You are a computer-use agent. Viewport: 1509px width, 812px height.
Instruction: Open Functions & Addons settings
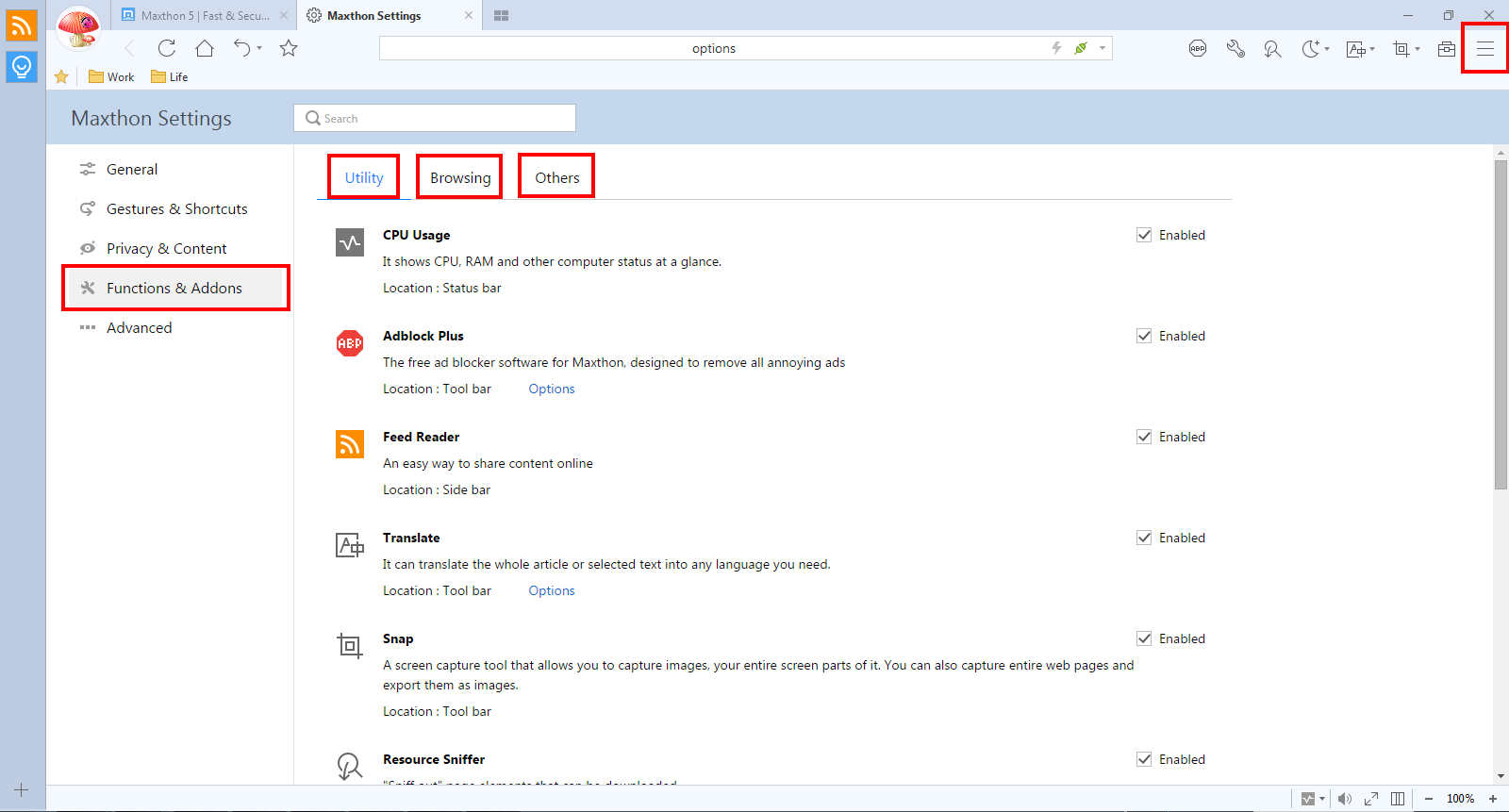pyautogui.click(x=175, y=288)
